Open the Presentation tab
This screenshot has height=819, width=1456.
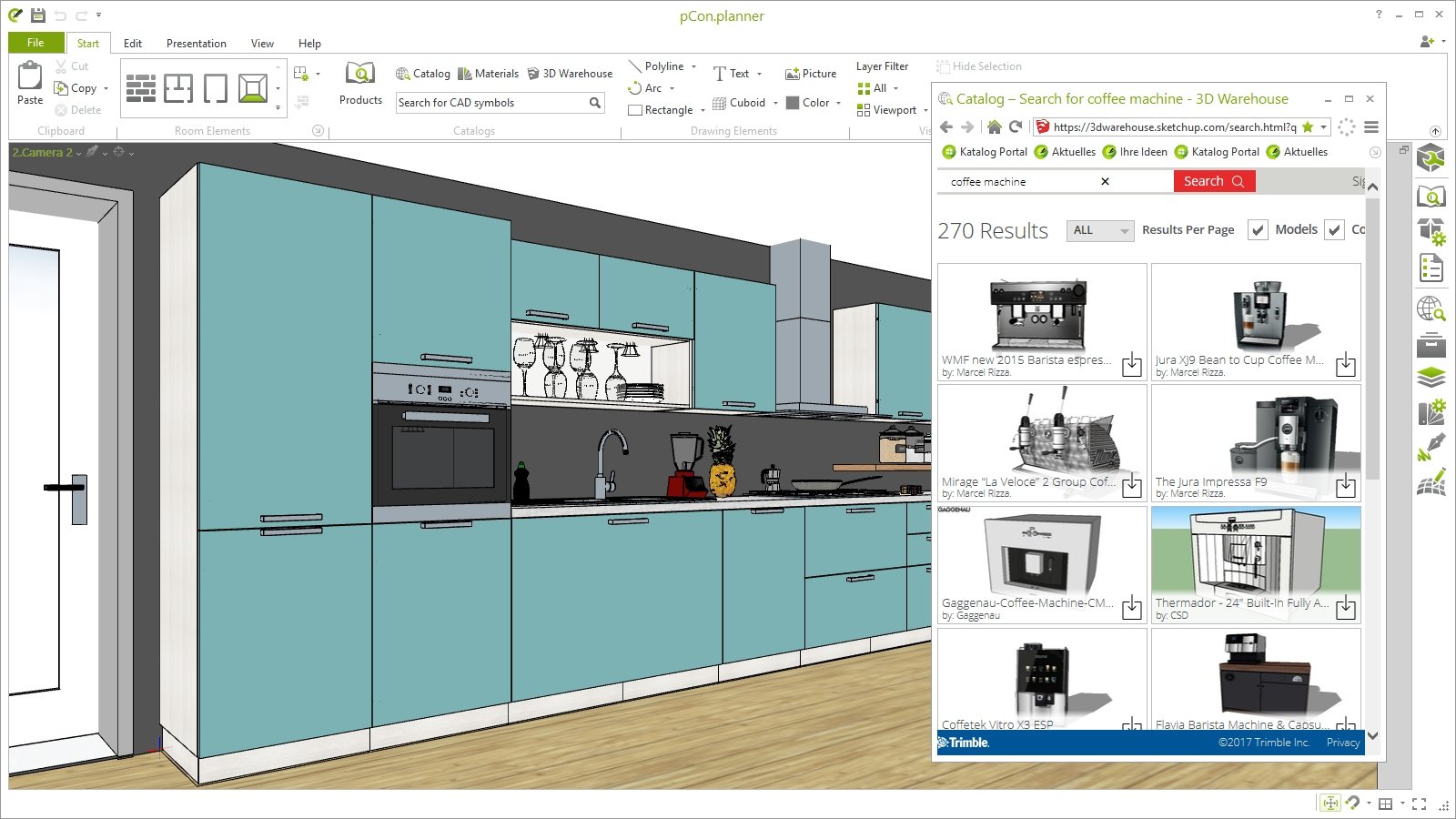pyautogui.click(x=197, y=43)
